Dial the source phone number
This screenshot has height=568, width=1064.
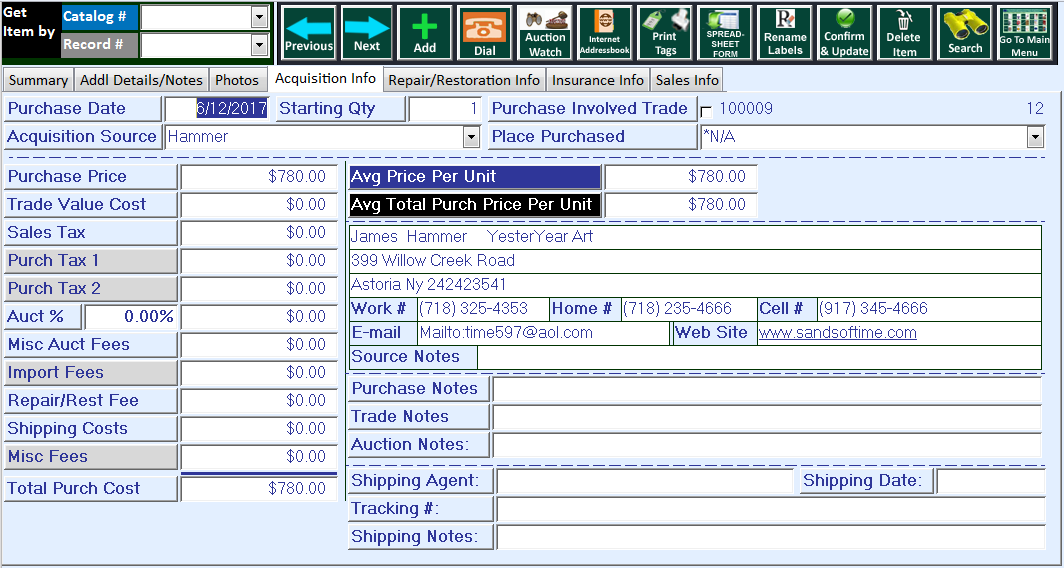pos(484,33)
